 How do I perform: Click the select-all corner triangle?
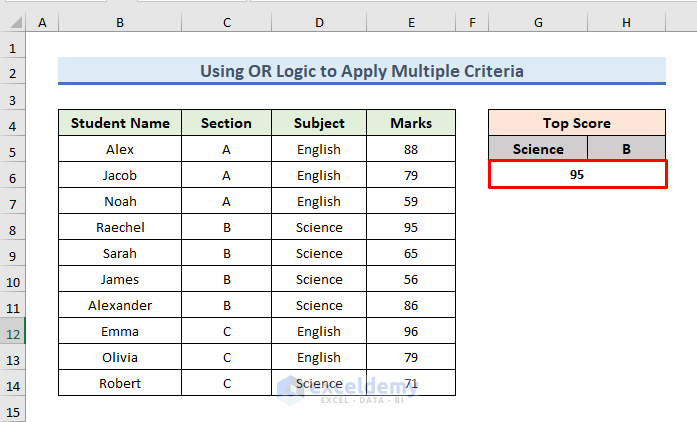[x=13, y=21]
